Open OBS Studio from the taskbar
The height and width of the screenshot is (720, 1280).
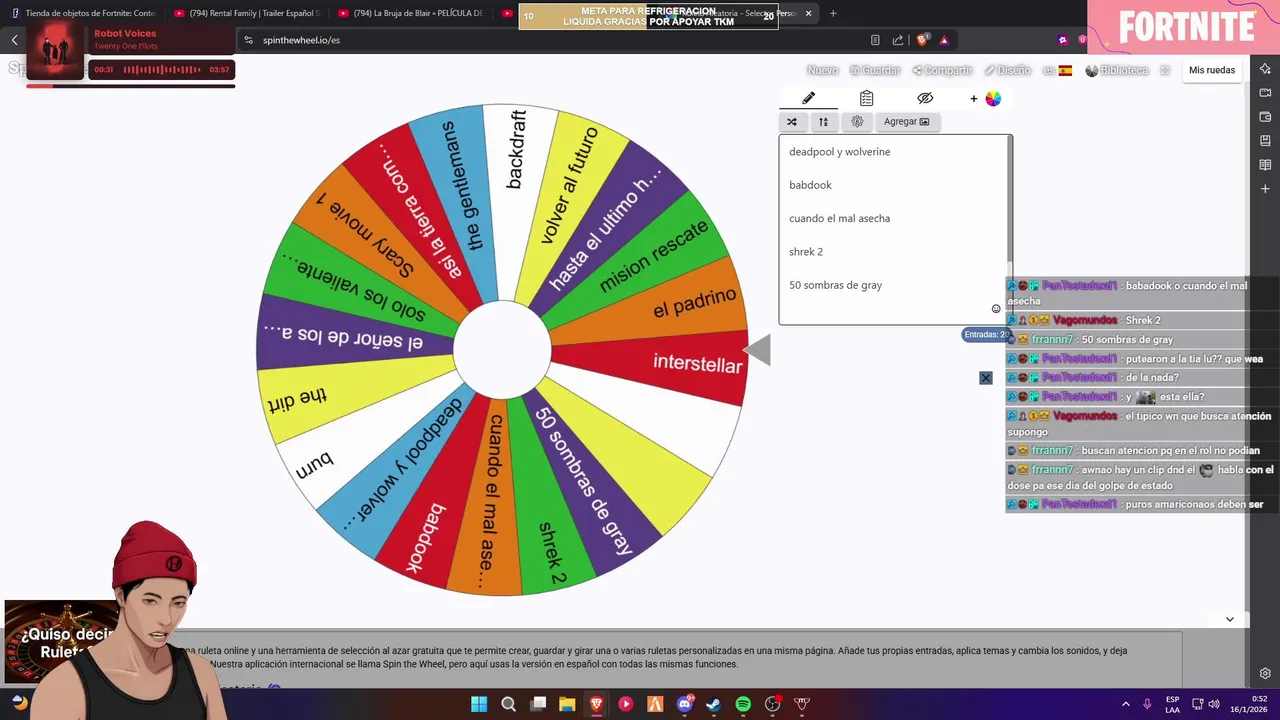773,704
